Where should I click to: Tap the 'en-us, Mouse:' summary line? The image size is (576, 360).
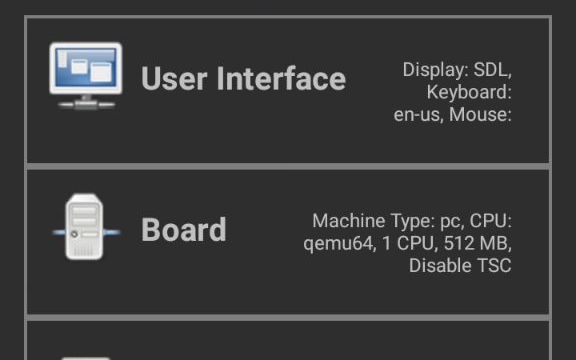coord(453,114)
